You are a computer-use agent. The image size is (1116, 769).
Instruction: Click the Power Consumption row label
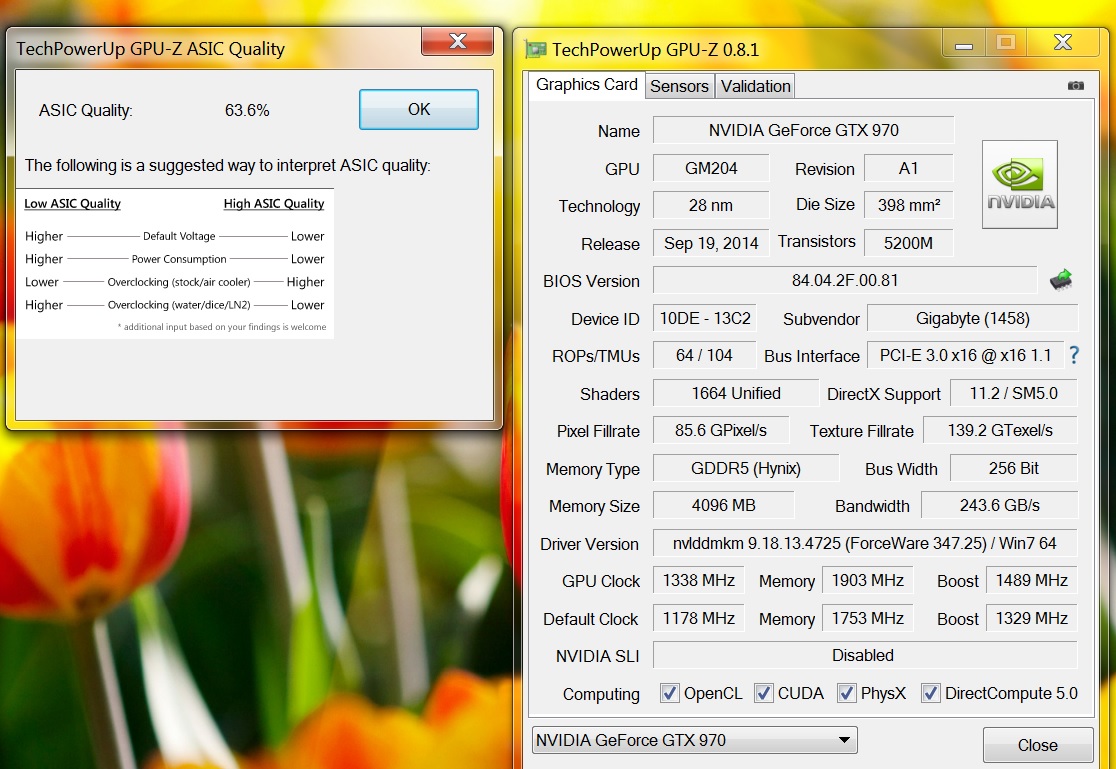[x=179, y=259]
